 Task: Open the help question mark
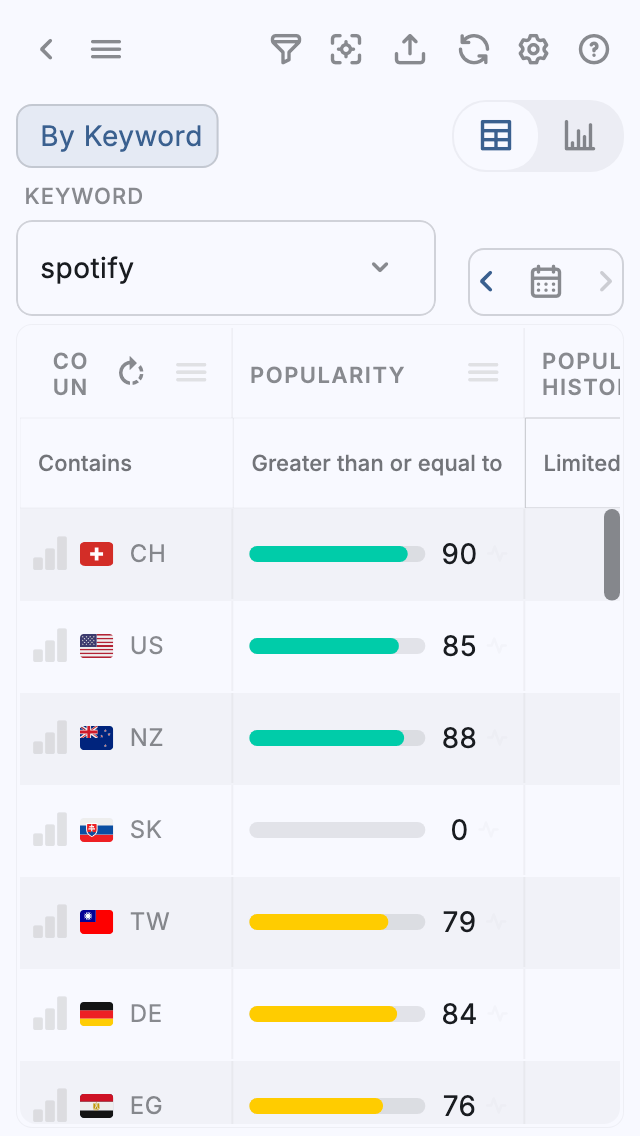tap(594, 49)
